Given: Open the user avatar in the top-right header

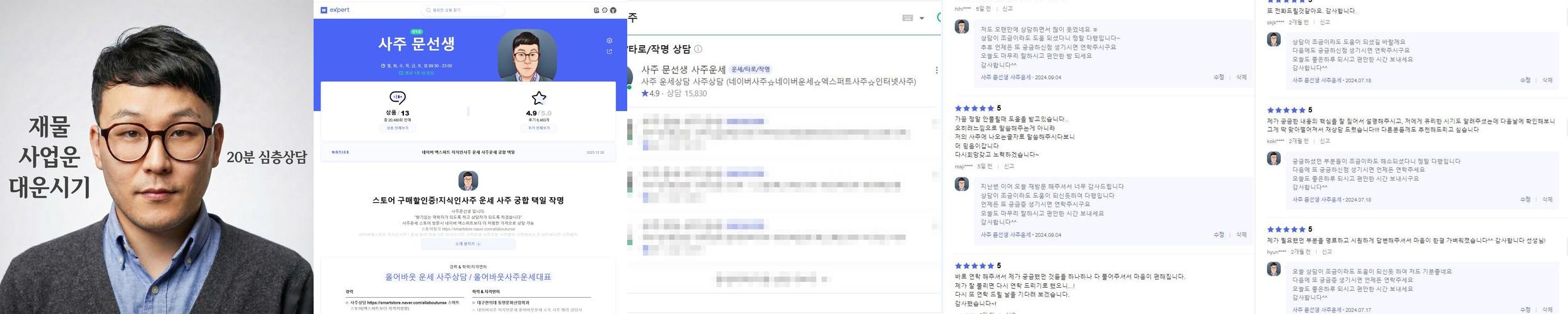Looking at the screenshot, I should (x=613, y=10).
